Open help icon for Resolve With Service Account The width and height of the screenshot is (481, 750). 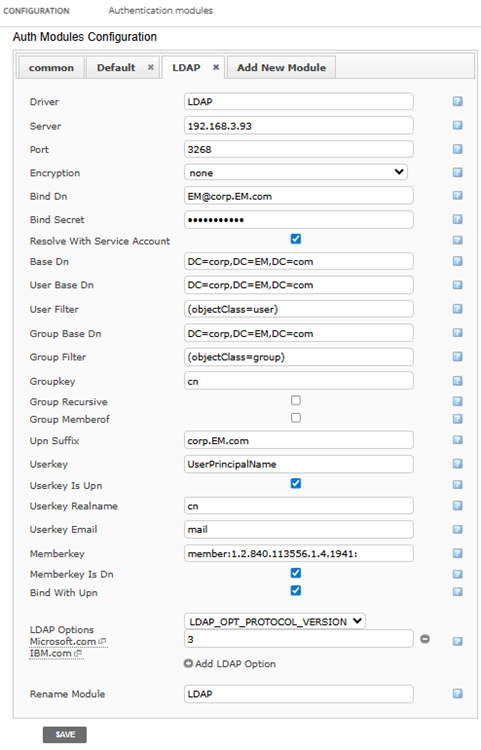[x=457, y=240]
